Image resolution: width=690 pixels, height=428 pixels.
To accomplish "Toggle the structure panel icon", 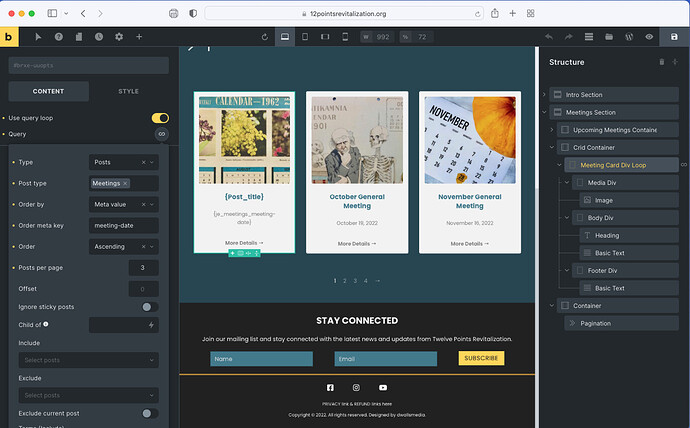I will [589, 37].
